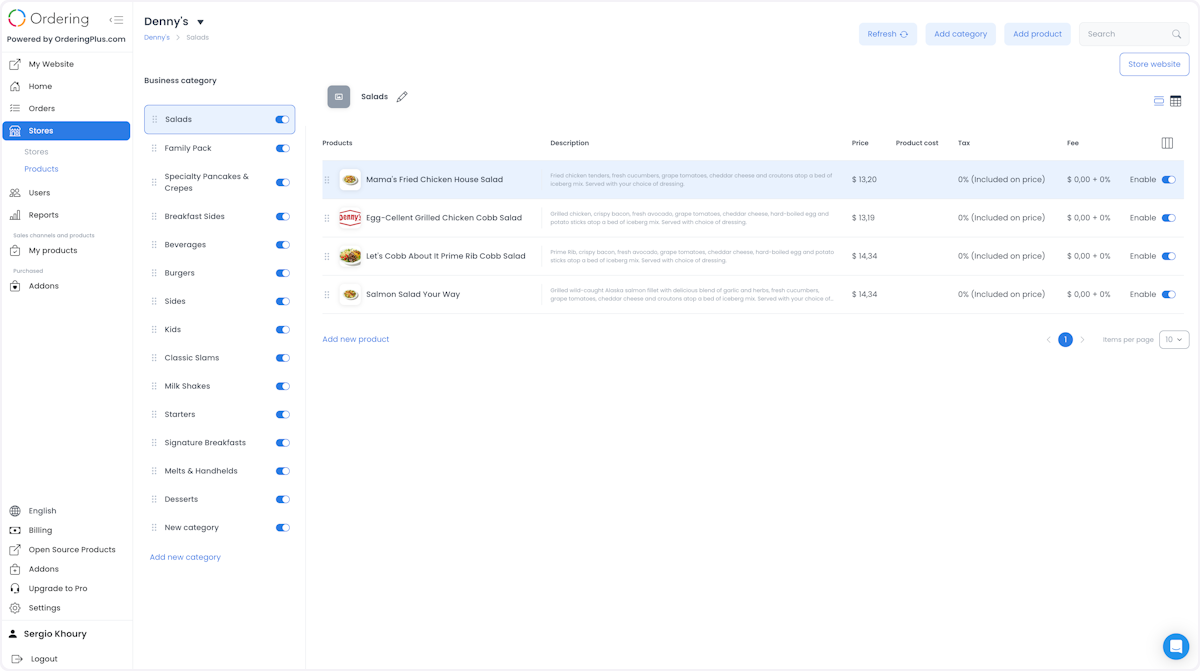
Task: Toggle the Desserts category switch
Action: point(283,500)
